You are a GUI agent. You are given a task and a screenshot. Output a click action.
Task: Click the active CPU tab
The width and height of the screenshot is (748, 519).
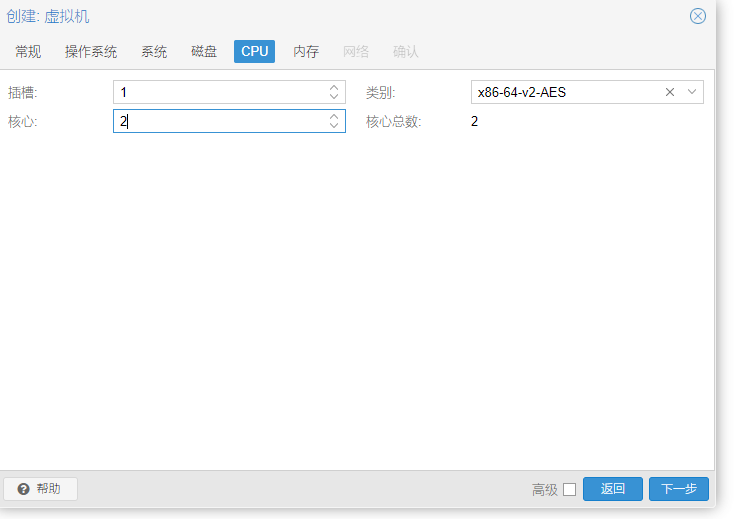tap(255, 51)
